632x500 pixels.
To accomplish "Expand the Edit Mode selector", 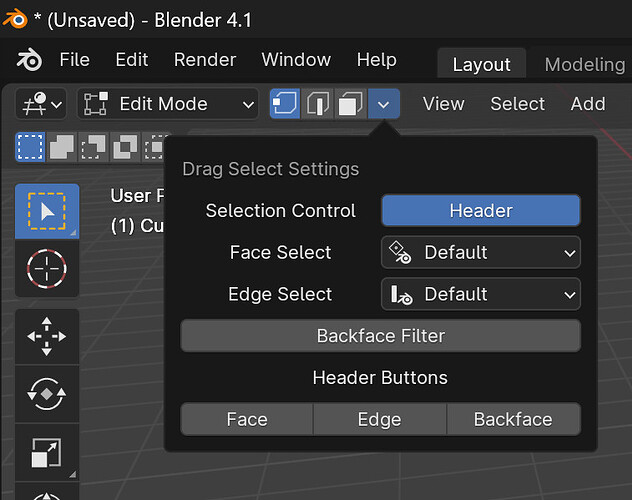I will click(x=168, y=104).
